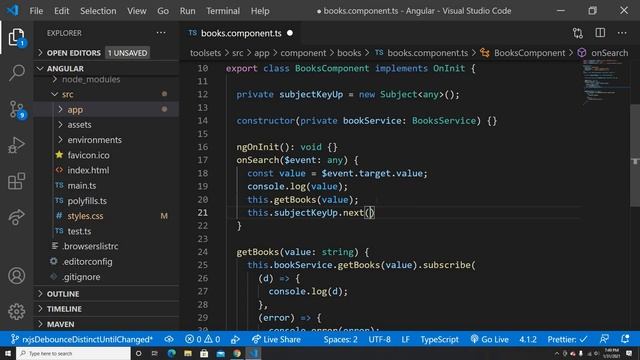Click the Prettier status indicator
This screenshot has width=640, height=360.
click(567, 339)
